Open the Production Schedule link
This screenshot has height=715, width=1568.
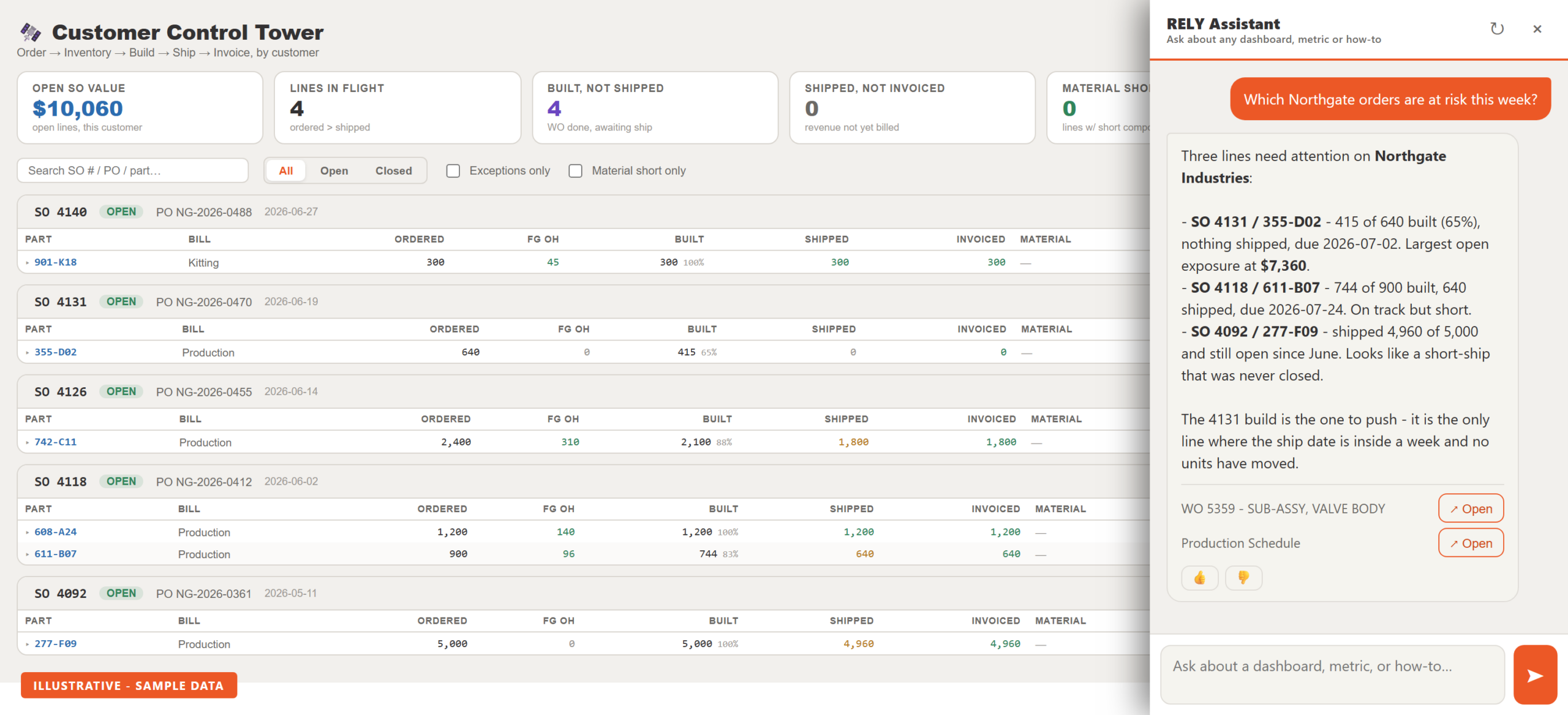tap(1471, 543)
